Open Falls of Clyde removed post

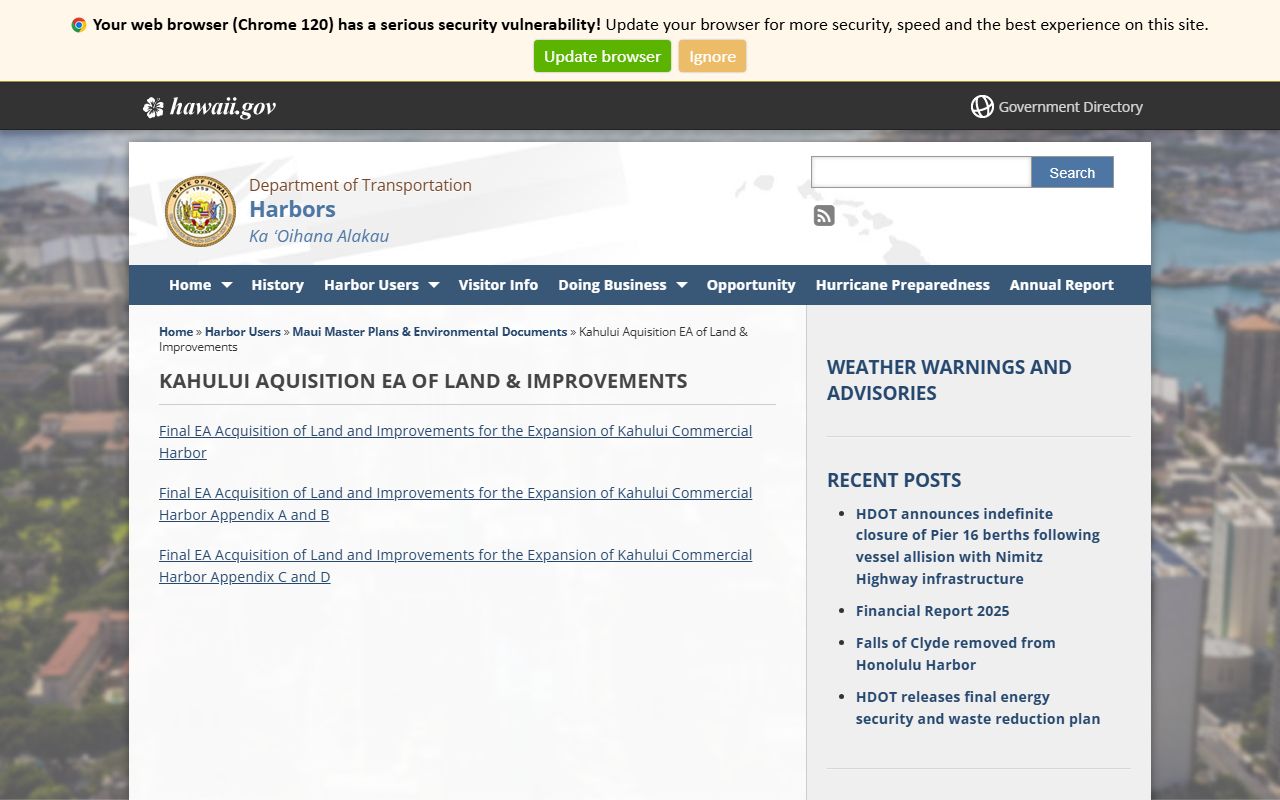(955, 654)
